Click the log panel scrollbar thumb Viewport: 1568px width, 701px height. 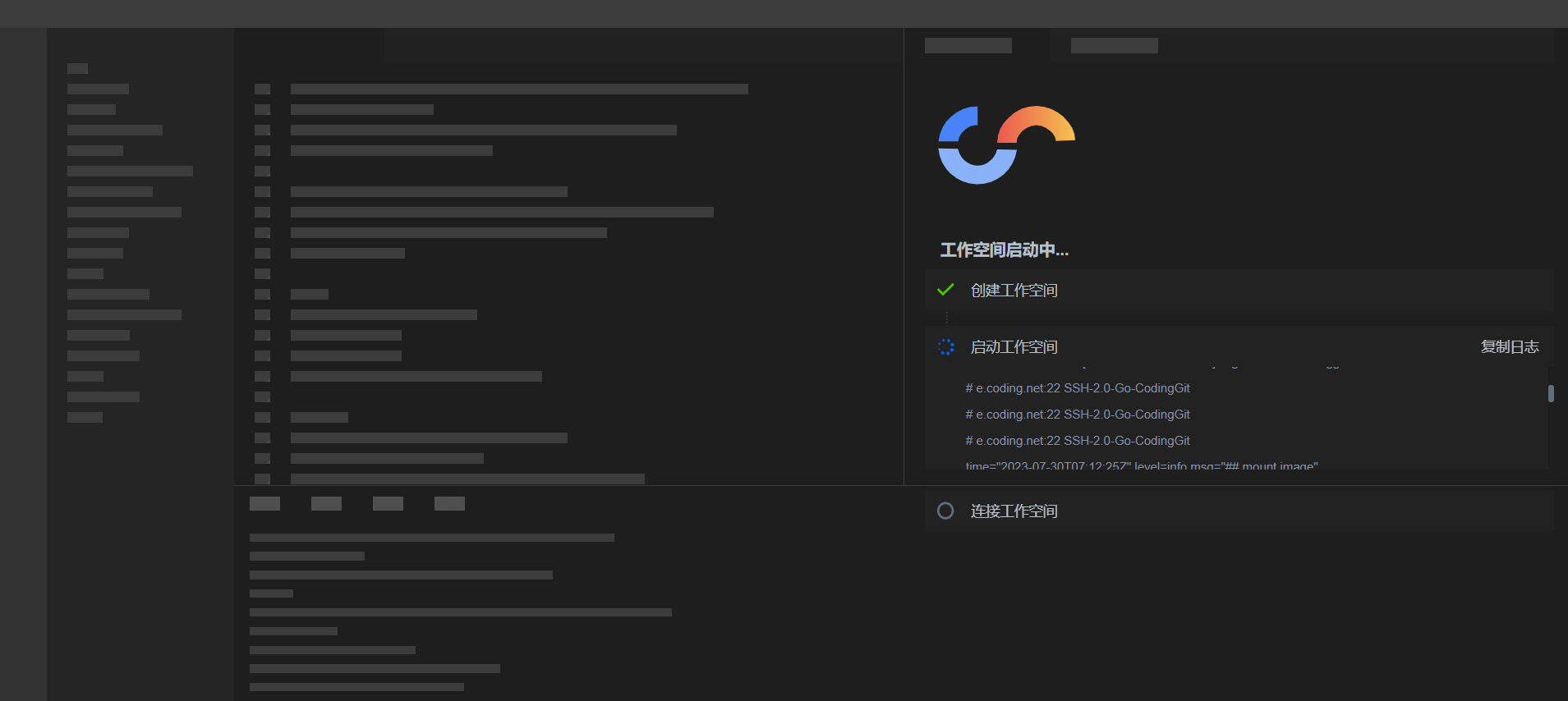[1551, 394]
